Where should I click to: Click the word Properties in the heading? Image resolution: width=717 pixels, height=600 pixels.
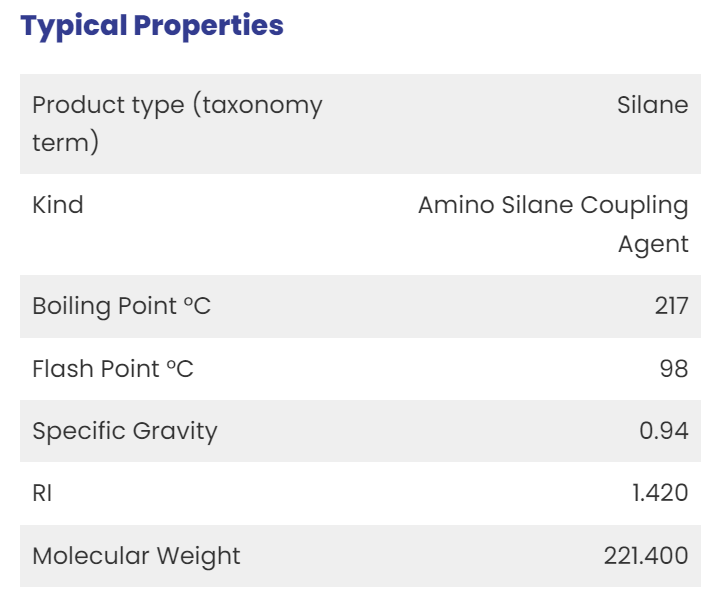[209, 27]
